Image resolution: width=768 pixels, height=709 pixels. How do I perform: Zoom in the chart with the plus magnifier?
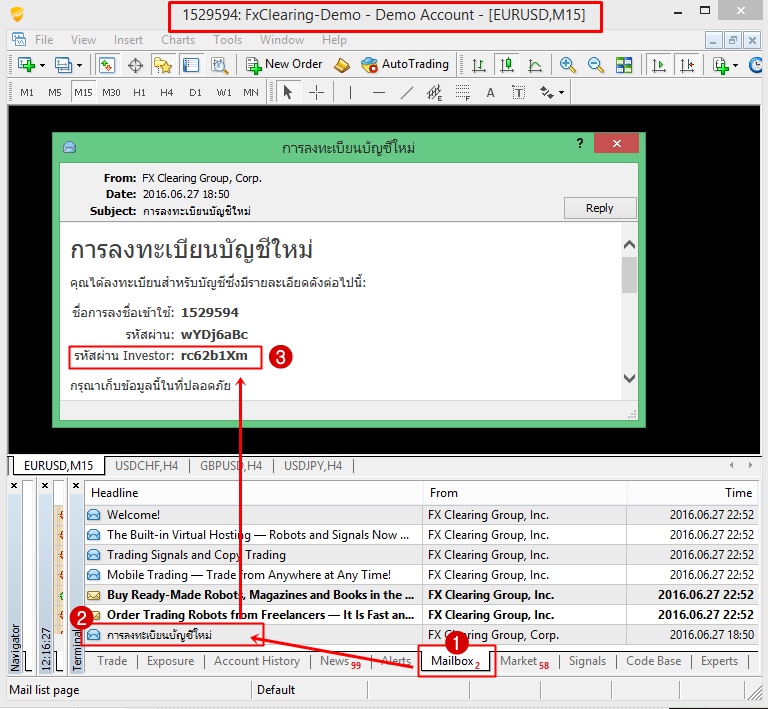click(x=567, y=65)
